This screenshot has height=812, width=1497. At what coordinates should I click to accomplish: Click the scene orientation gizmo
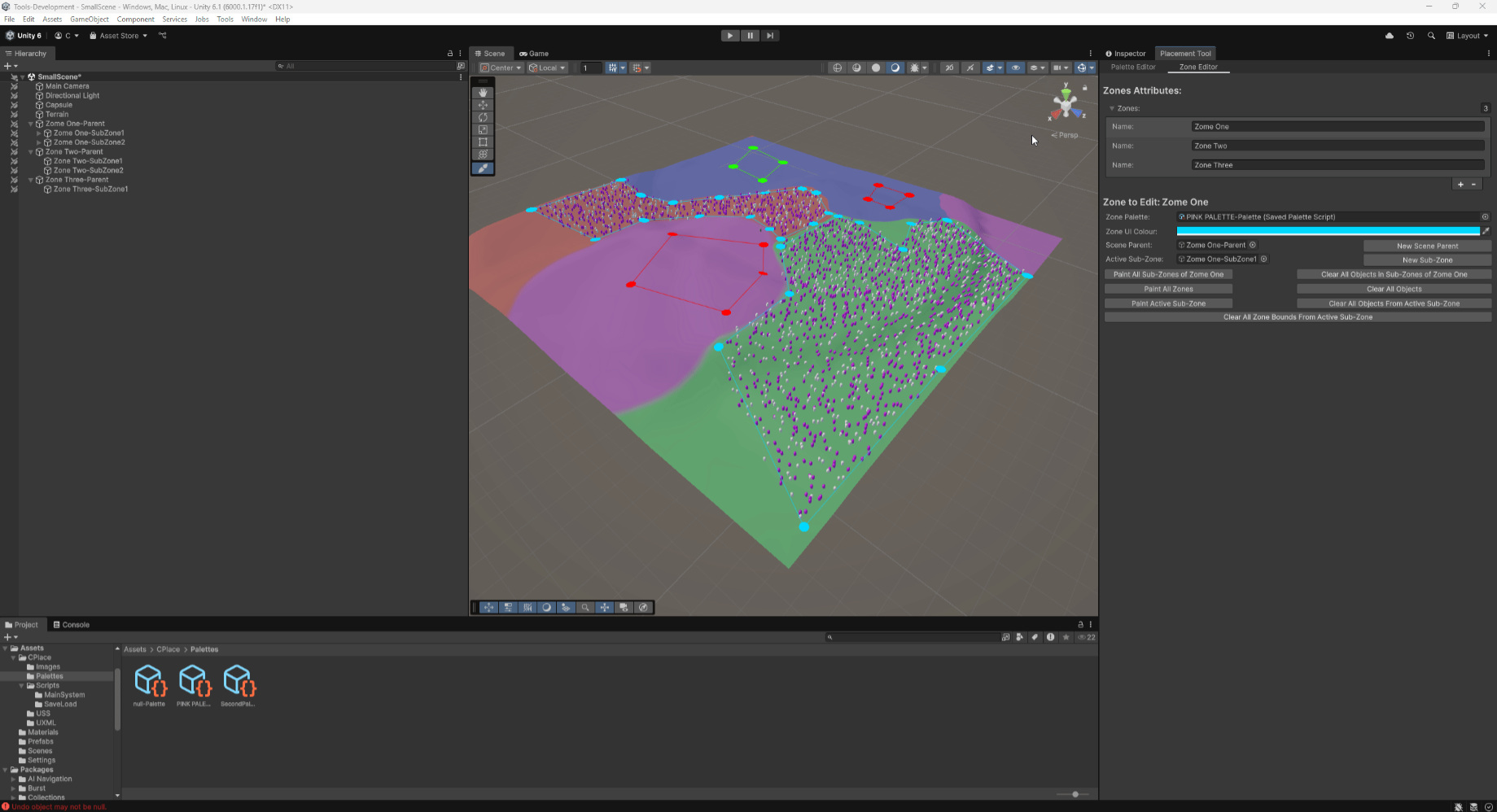[x=1066, y=105]
